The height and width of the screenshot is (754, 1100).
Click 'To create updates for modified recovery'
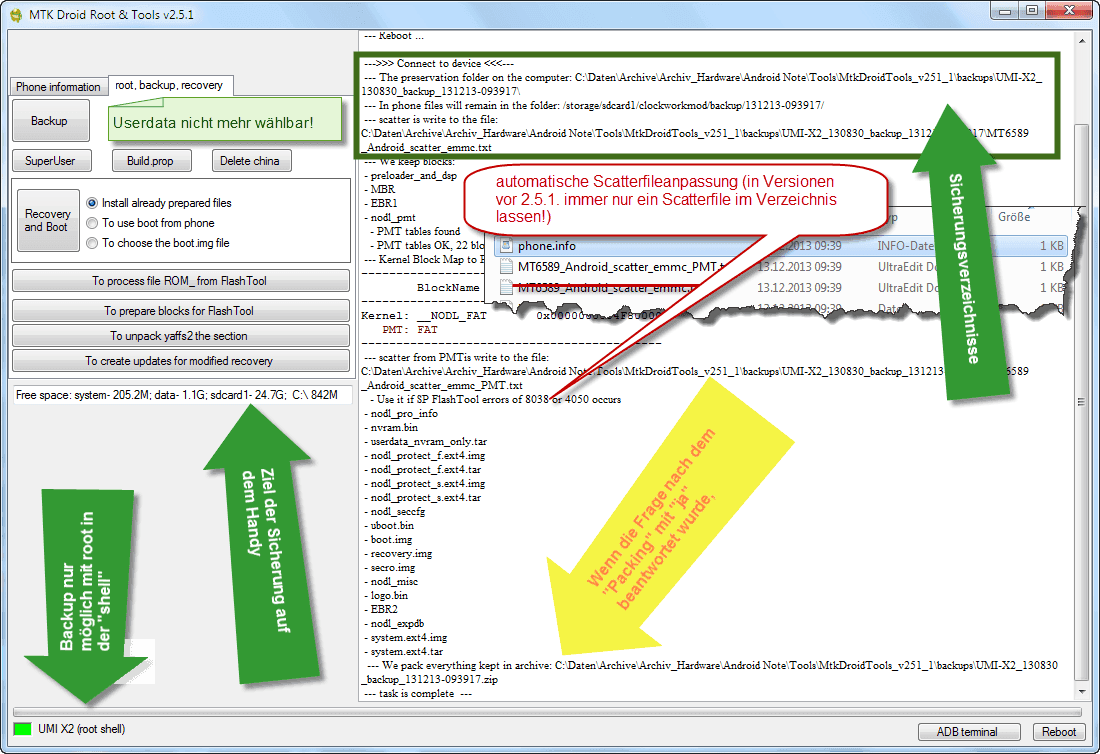[x=180, y=361]
